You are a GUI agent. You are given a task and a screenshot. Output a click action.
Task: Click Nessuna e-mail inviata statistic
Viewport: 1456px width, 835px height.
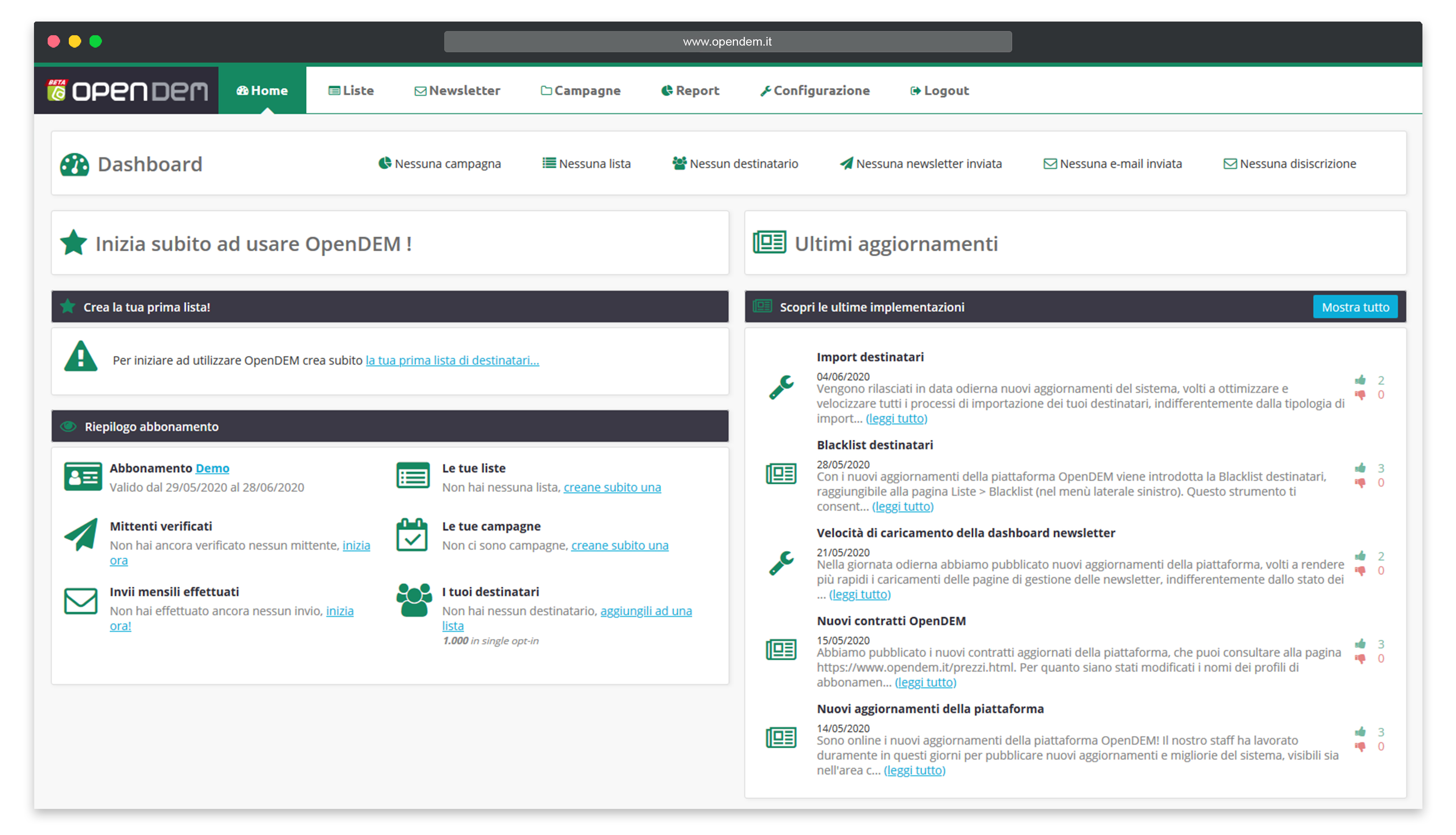(x=1112, y=163)
